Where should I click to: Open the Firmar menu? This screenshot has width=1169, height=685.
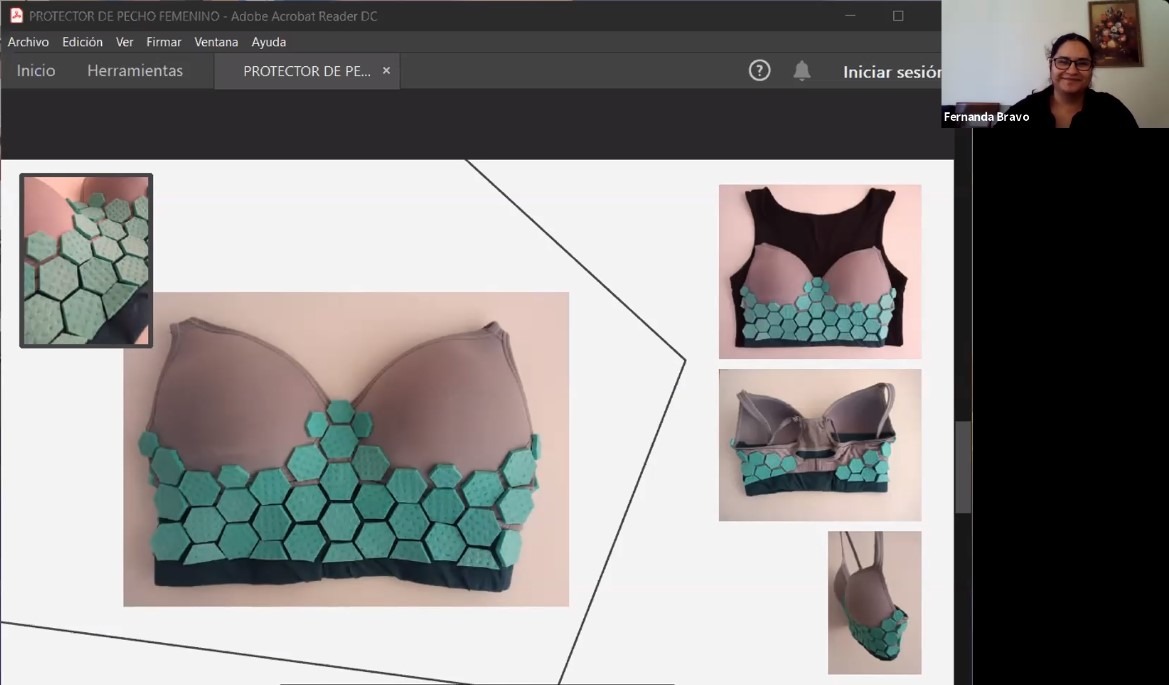164,42
